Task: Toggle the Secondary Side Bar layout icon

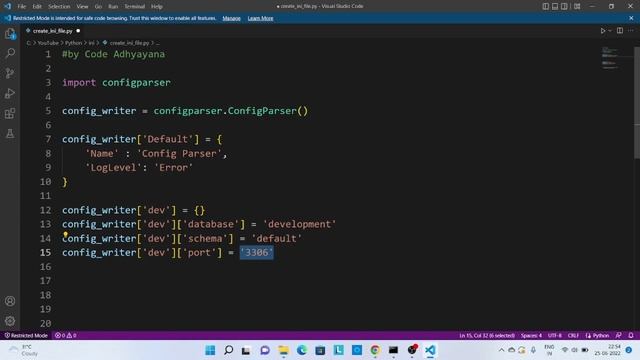Action: (564, 6)
